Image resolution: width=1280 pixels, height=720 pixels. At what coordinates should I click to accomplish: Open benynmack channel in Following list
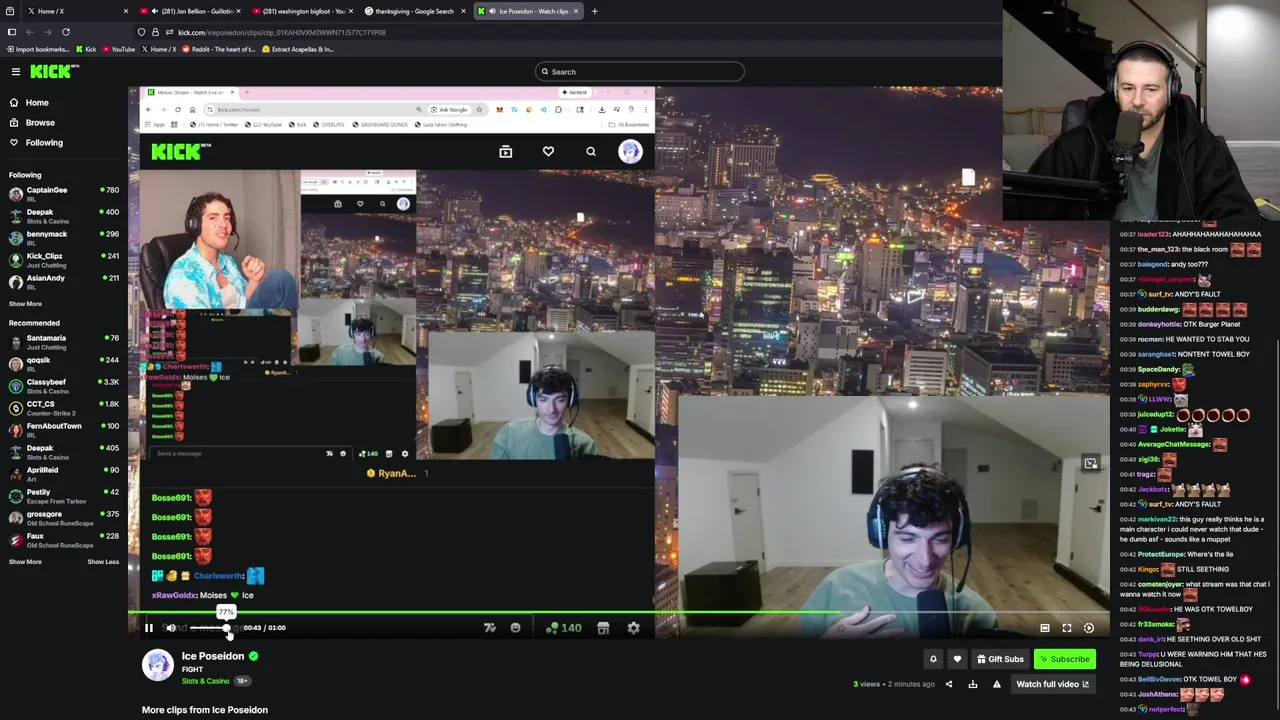point(64,238)
